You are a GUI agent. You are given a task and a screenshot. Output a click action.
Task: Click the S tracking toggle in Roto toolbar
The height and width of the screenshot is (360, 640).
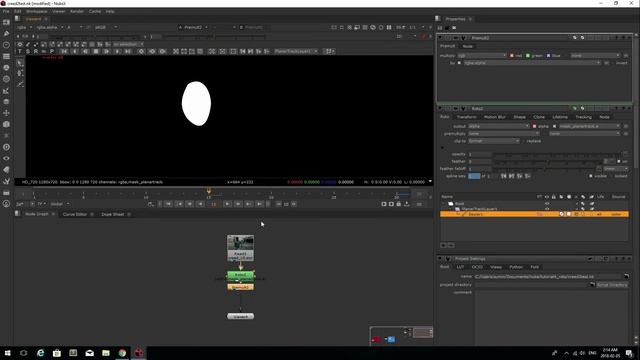pos(28,51)
